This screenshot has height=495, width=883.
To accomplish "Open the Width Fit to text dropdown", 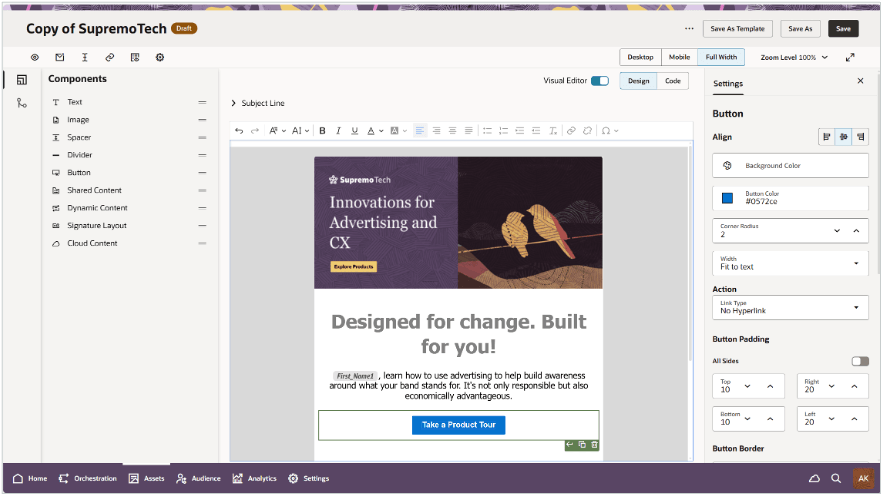I will click(x=790, y=264).
